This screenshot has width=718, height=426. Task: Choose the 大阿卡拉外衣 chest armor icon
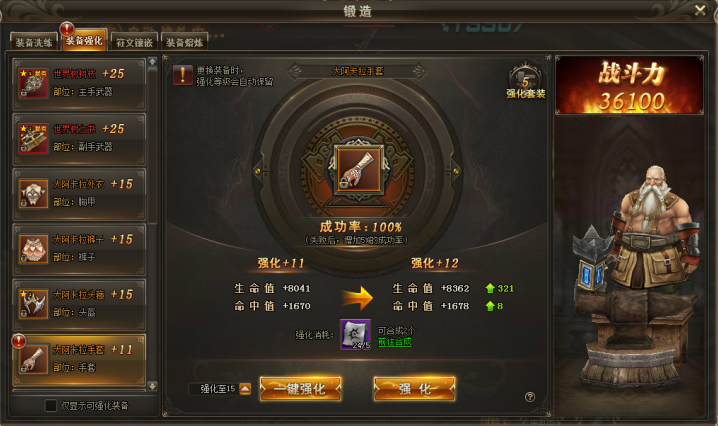pyautogui.click(x=34, y=194)
